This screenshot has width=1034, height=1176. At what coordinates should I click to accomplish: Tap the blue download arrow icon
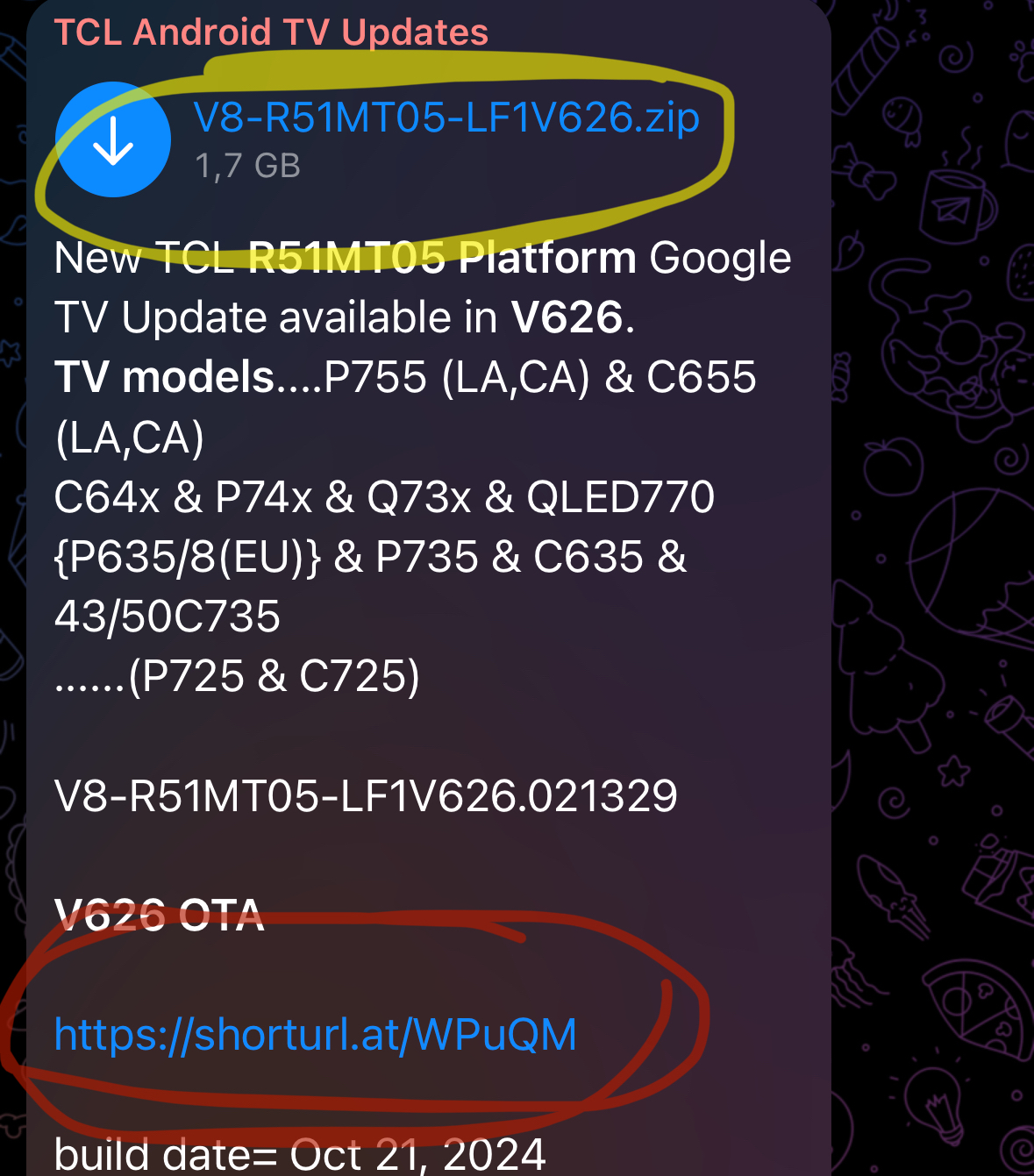click(113, 139)
